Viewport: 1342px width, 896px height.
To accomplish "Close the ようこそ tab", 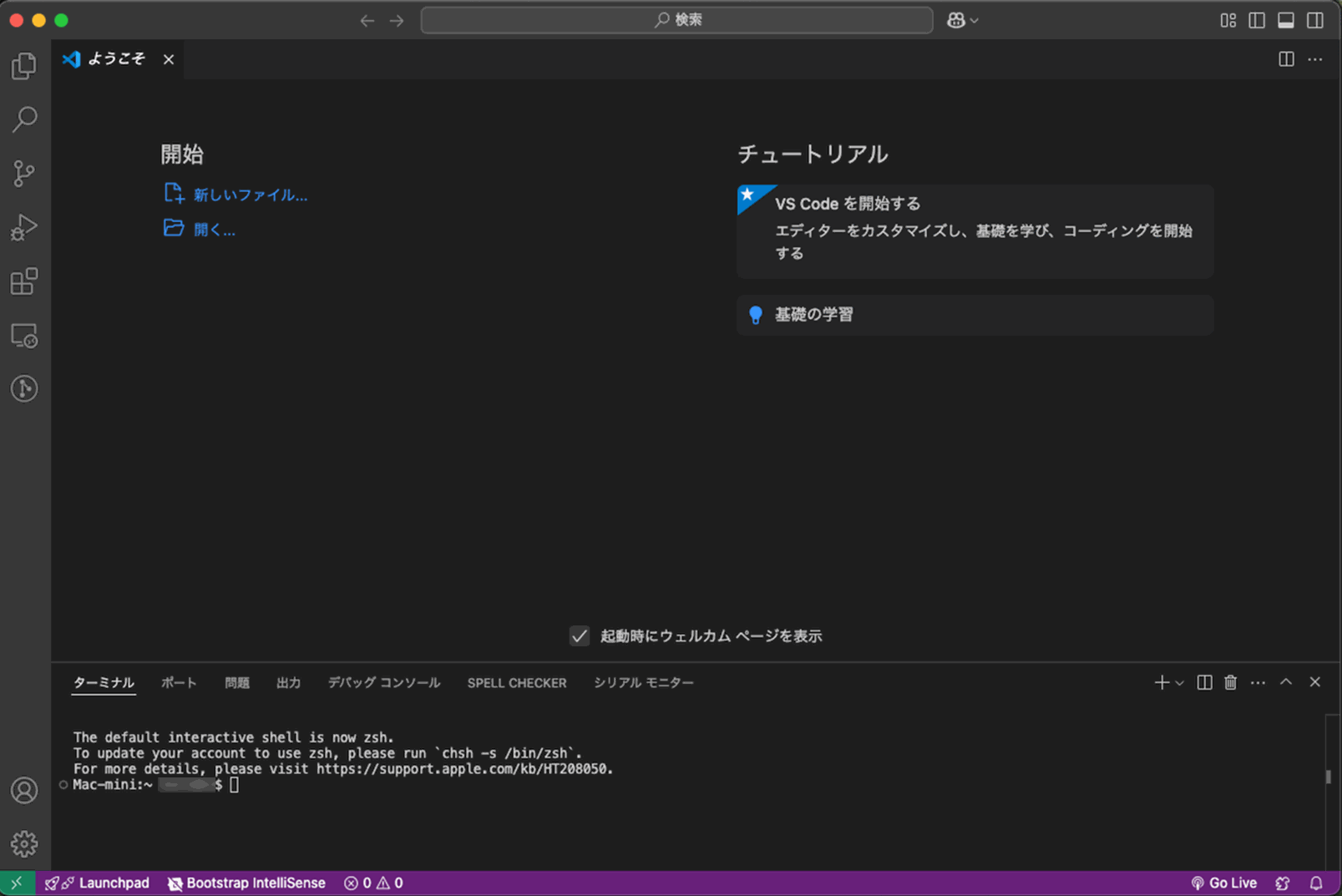I will 169,59.
